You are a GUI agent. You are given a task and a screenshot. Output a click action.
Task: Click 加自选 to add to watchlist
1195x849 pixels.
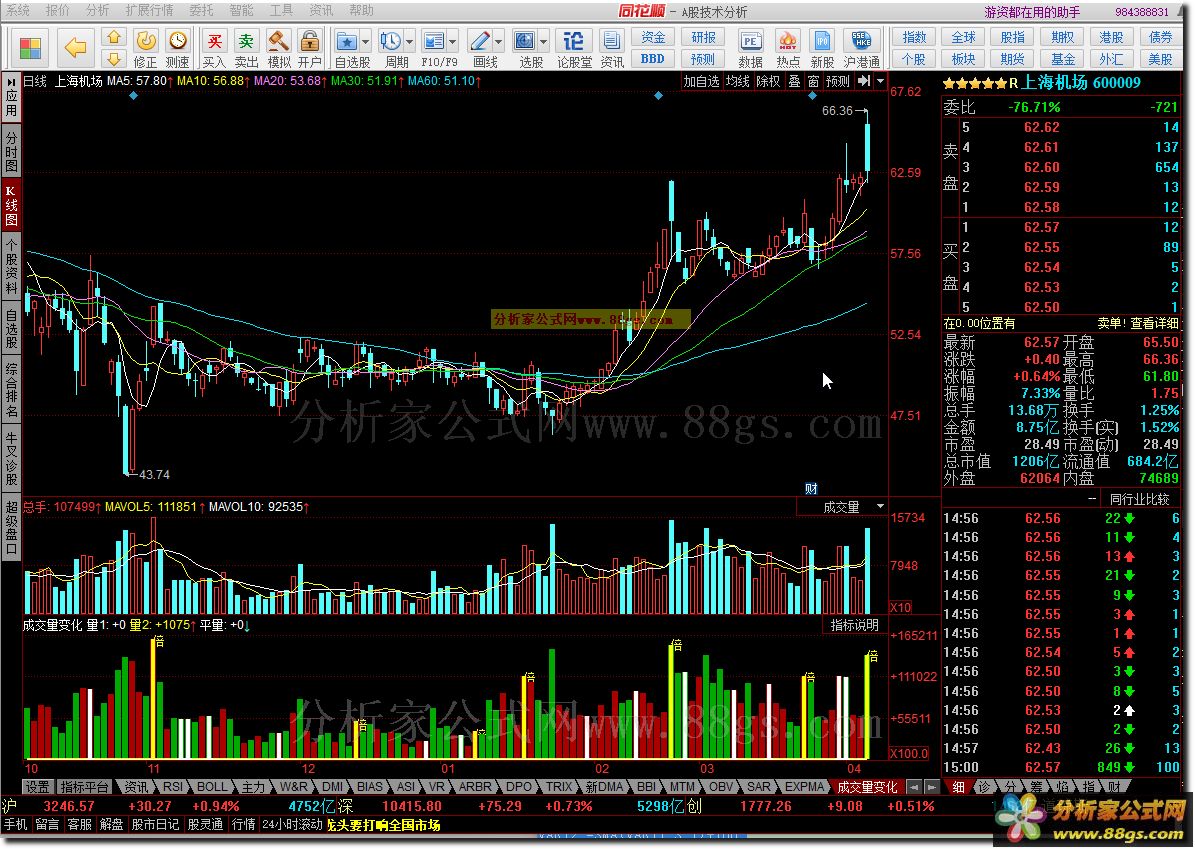[700, 81]
